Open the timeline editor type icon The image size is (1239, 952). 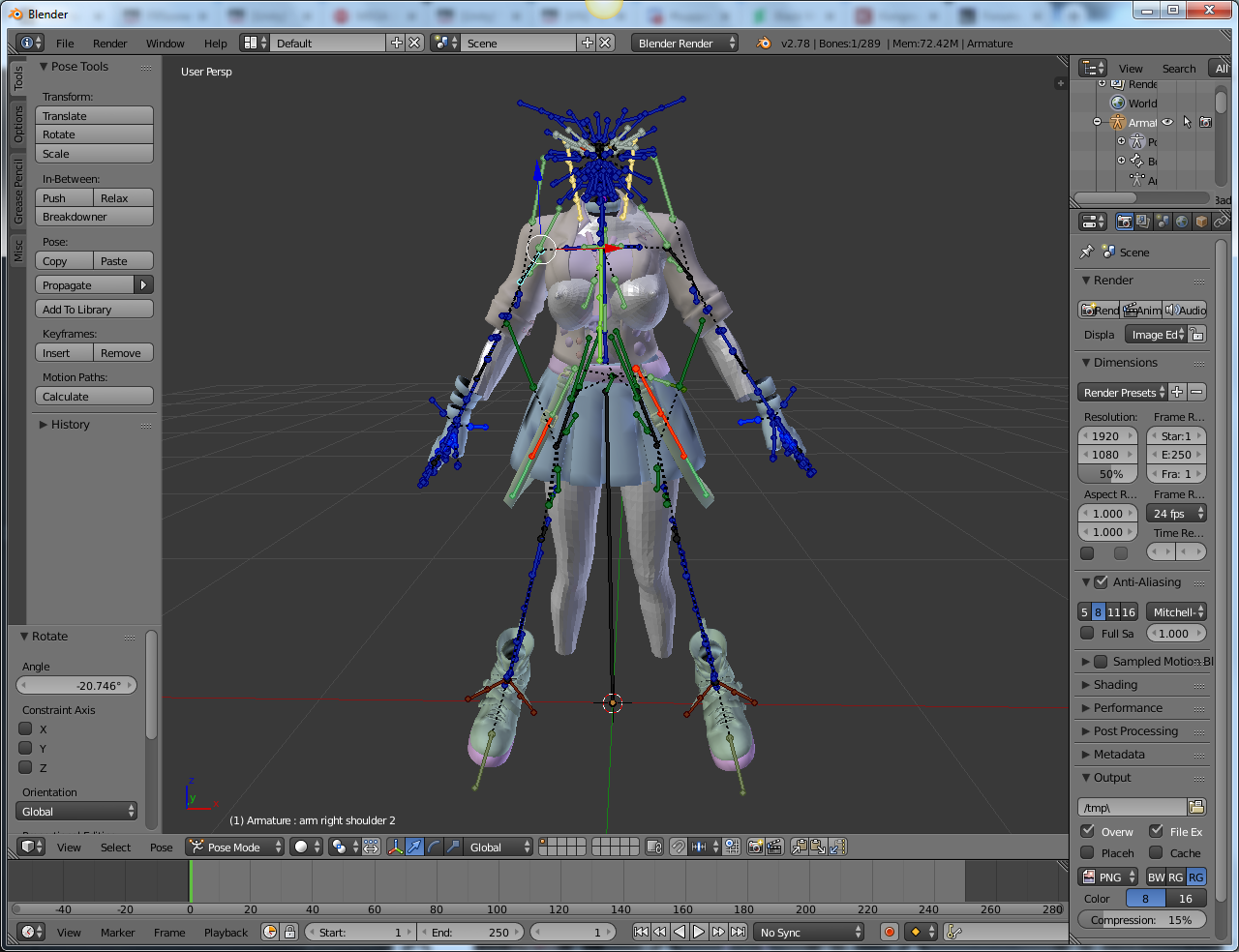[x=32, y=932]
